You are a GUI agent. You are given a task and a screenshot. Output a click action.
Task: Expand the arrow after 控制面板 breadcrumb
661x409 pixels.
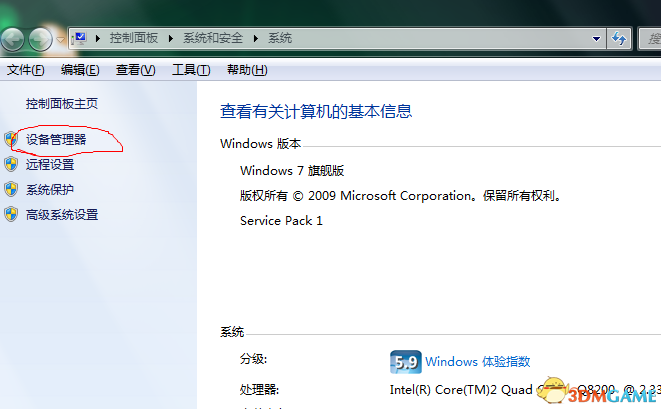[x=171, y=39]
